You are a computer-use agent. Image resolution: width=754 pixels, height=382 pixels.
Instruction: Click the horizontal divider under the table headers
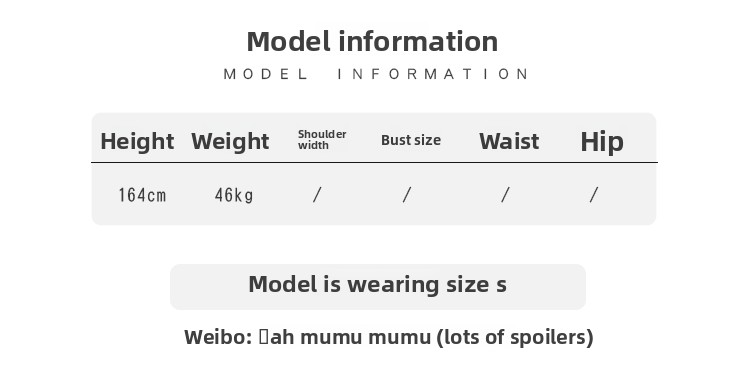pos(374,163)
